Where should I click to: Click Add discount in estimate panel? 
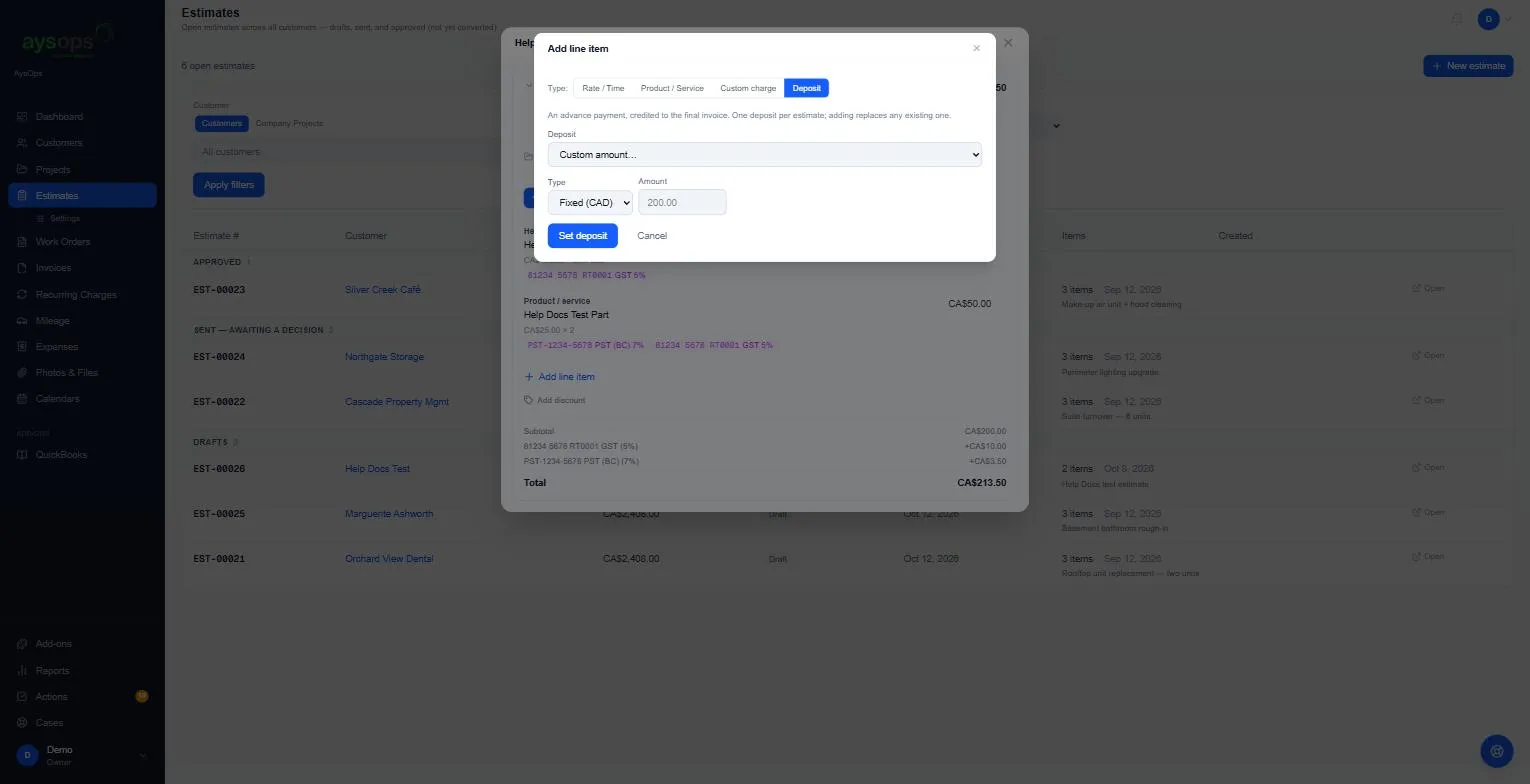click(x=555, y=400)
